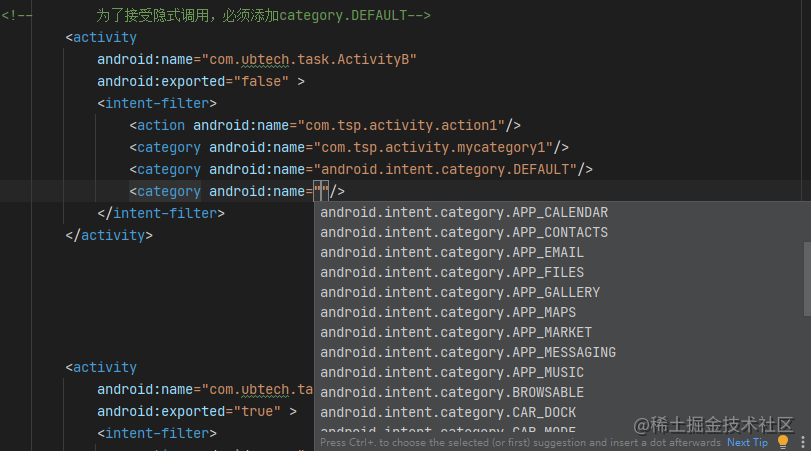Screen dimensions: 811x451
Task: Choose android.intent.category.APP_GALLERY suggestion
Action: pos(563,293)
